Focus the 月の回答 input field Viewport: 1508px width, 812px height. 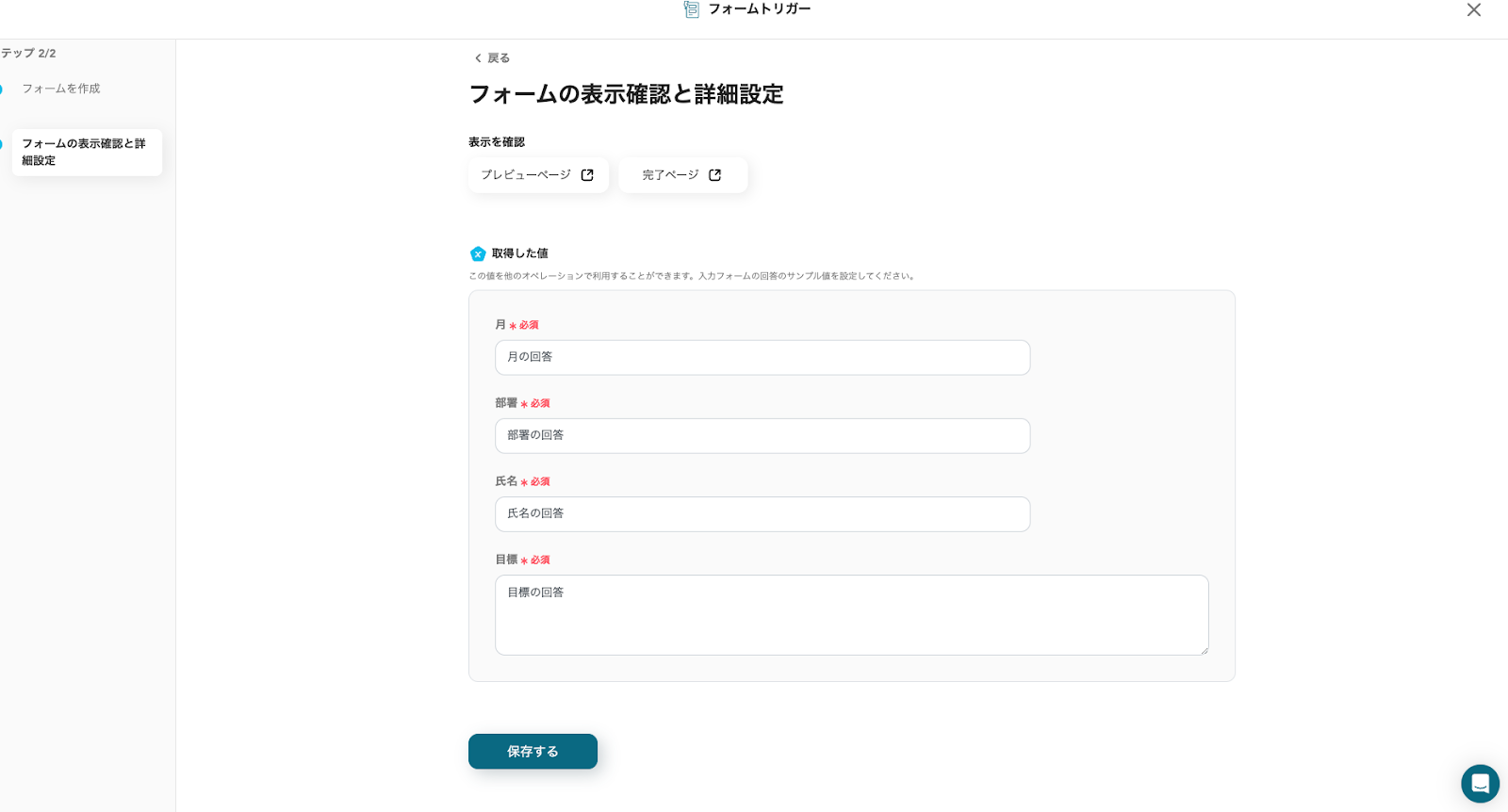[762, 358]
